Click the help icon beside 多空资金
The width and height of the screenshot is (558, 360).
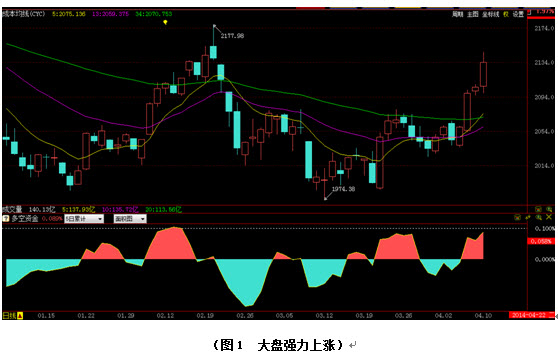click(x=6, y=218)
